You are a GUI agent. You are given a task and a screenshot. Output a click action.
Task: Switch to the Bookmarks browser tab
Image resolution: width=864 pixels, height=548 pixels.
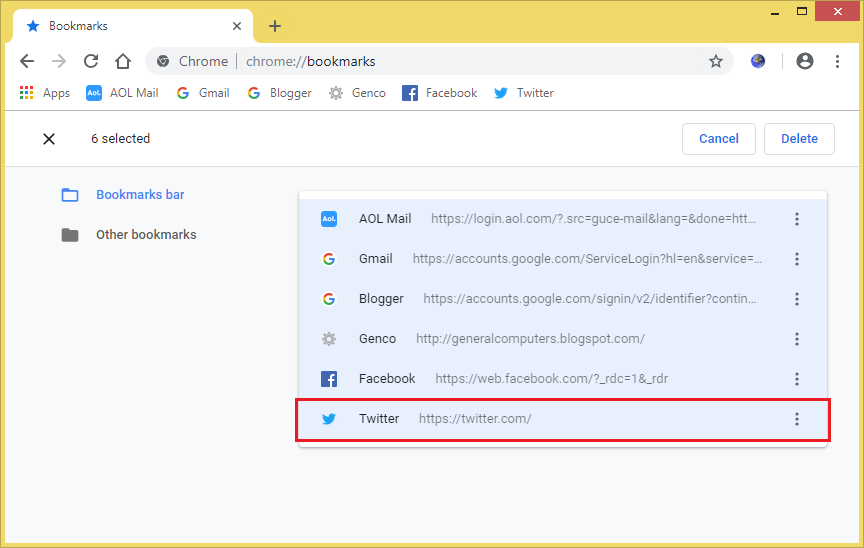pyautogui.click(x=132, y=26)
